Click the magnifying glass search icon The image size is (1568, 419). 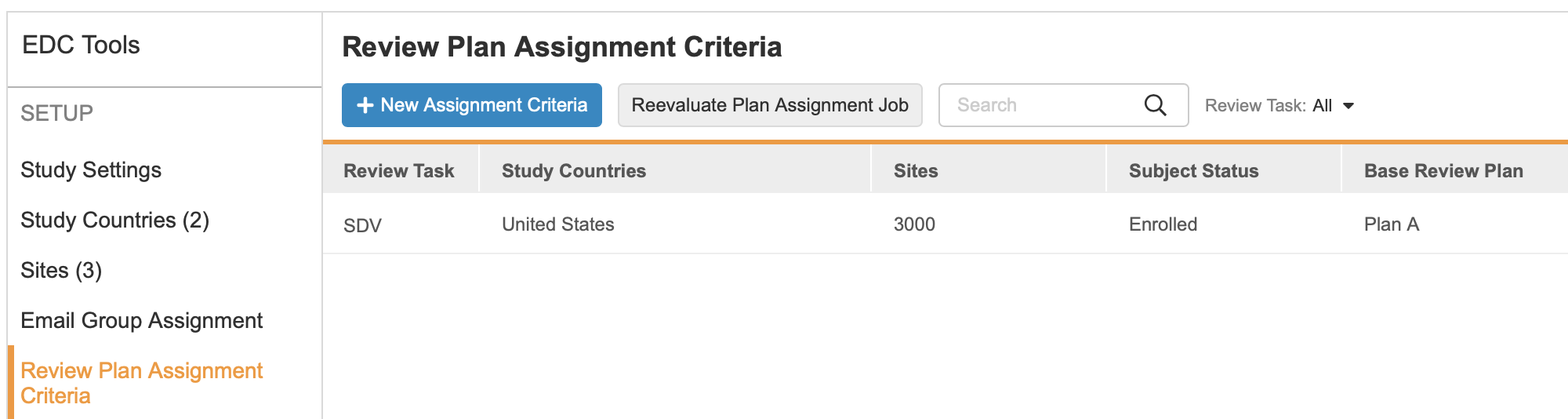(x=1155, y=105)
